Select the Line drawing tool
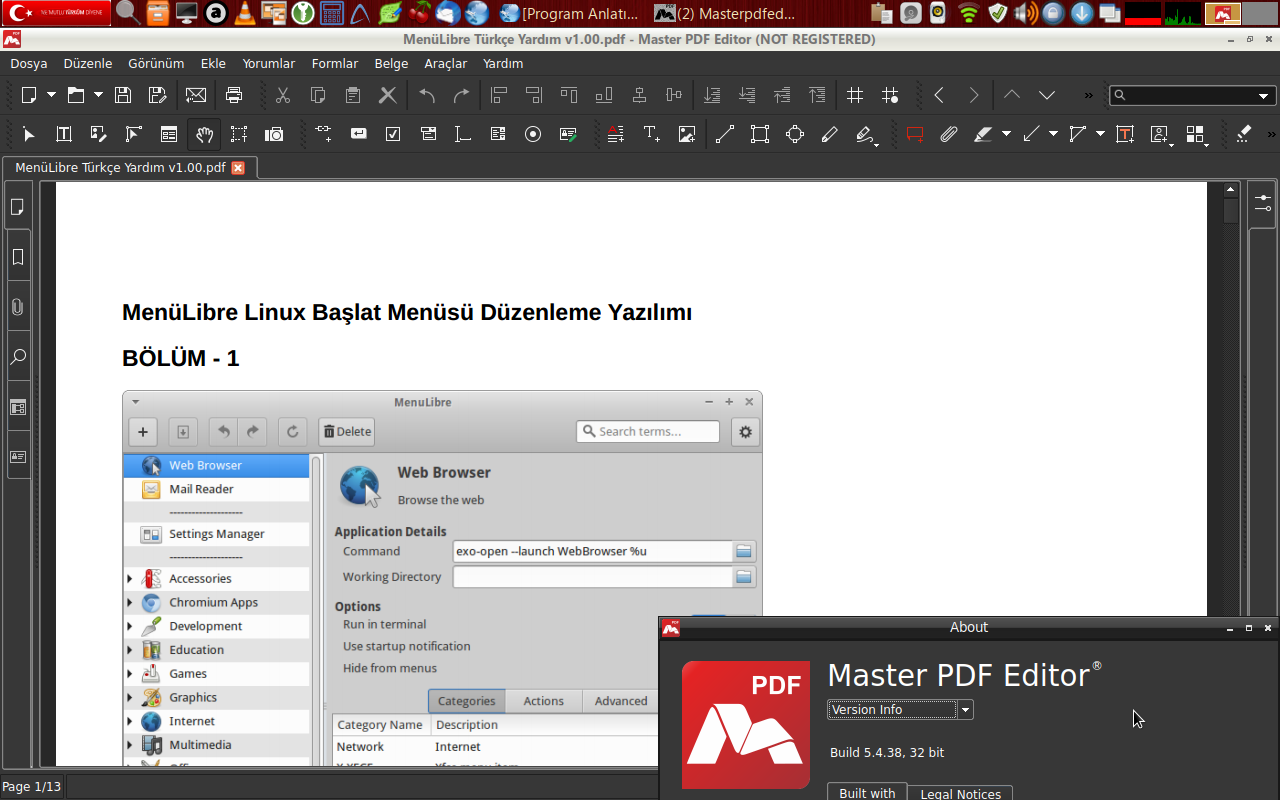The width and height of the screenshot is (1280, 800). [725, 134]
